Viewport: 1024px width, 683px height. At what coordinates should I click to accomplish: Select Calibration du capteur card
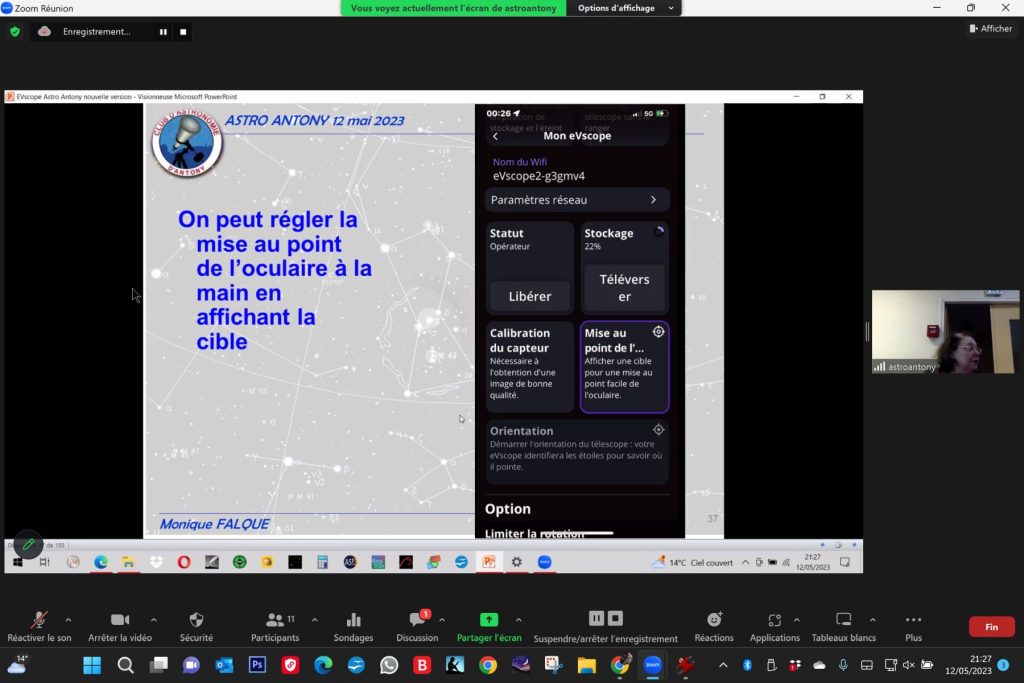pos(530,366)
